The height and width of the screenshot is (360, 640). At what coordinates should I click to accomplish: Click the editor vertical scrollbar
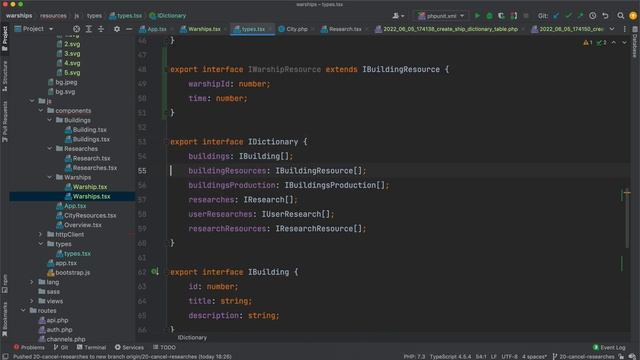tap(627, 219)
